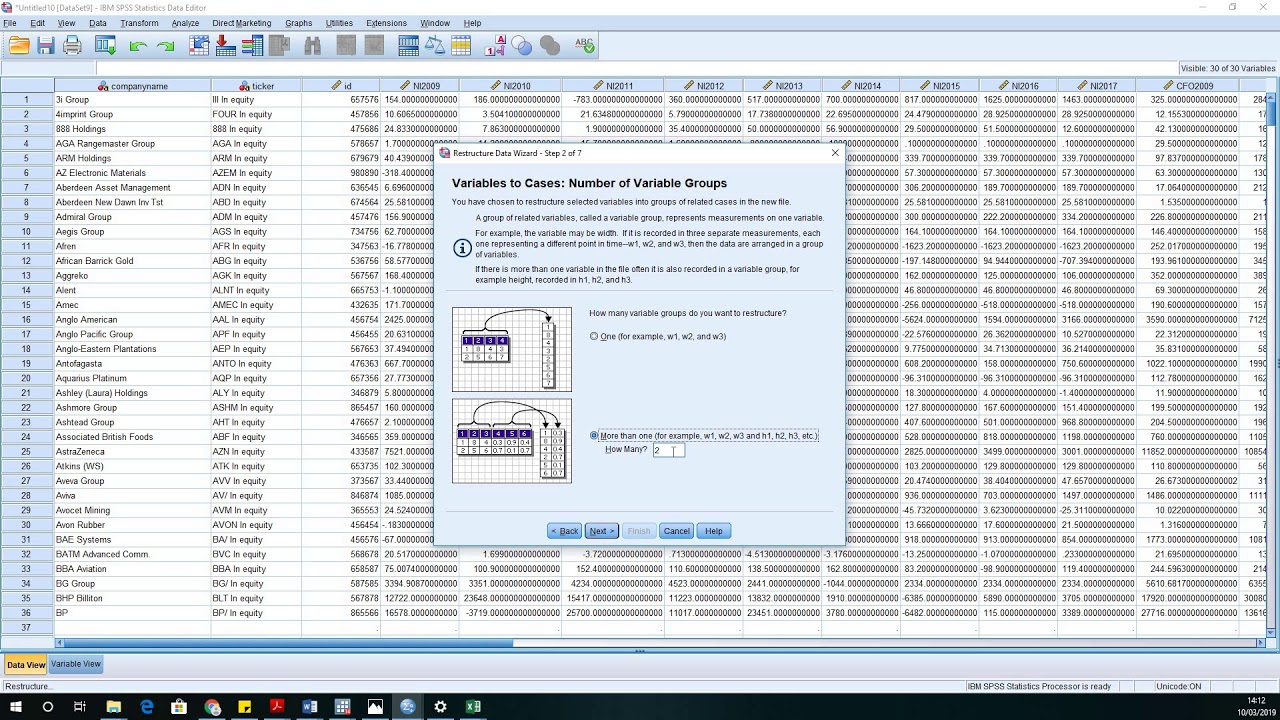
Task: Switch to the Data View tab
Action: pos(25,665)
